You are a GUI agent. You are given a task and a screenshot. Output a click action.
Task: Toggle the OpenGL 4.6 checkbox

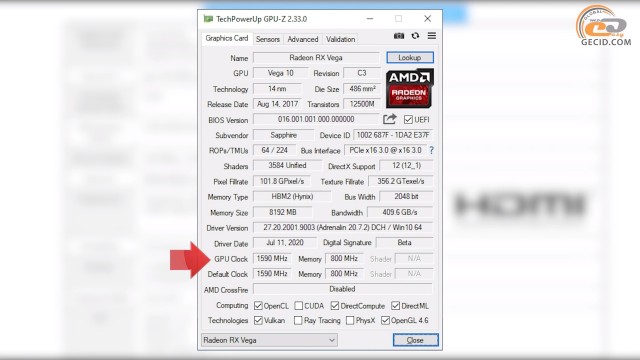click(x=385, y=320)
